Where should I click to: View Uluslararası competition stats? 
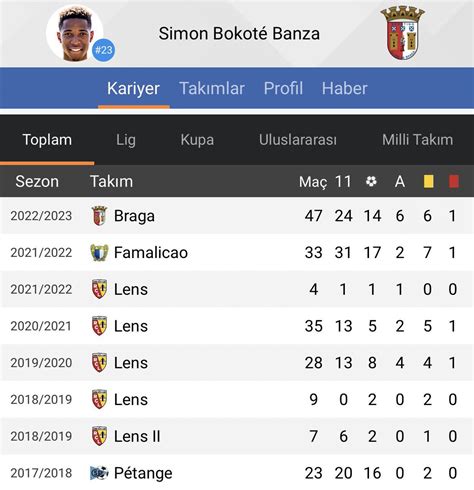pos(298,140)
